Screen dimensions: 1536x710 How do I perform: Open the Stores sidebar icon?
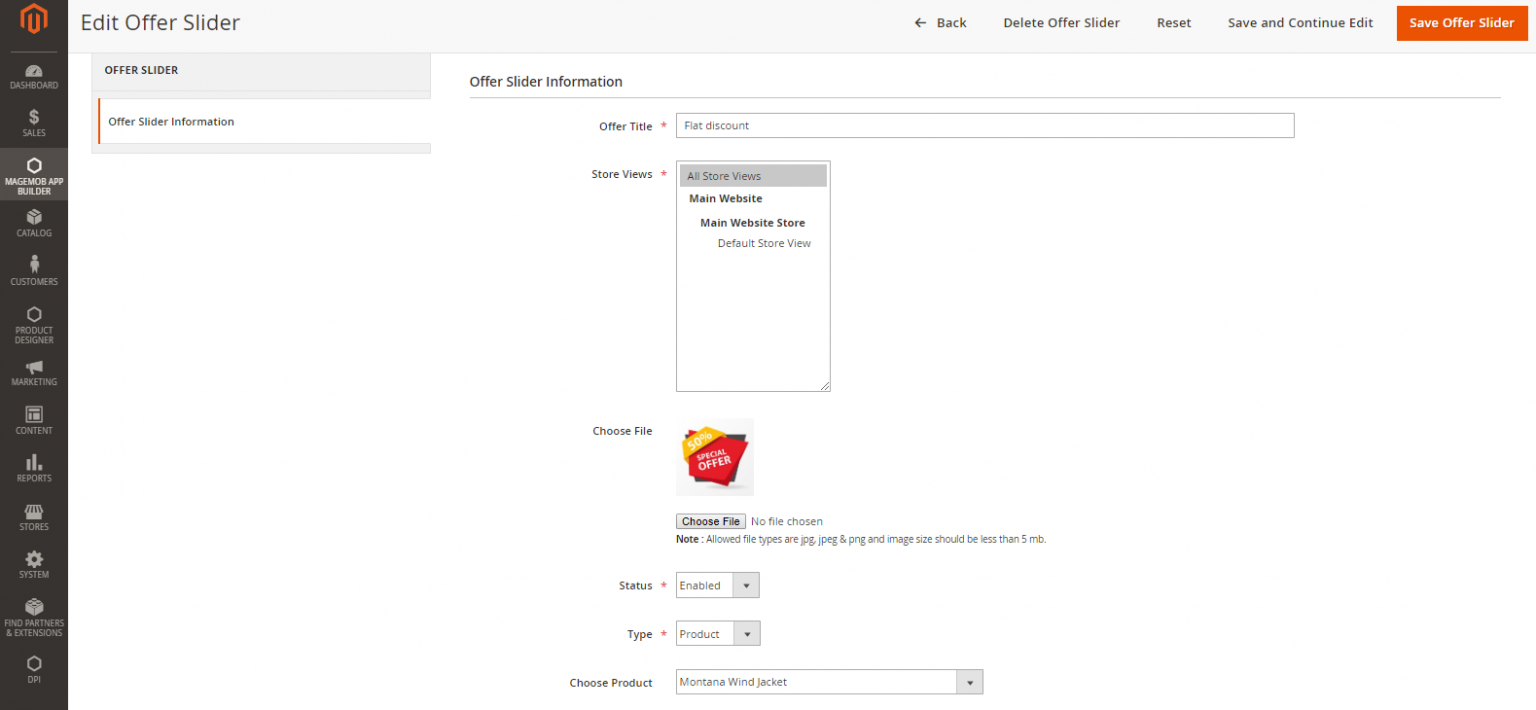coord(34,517)
